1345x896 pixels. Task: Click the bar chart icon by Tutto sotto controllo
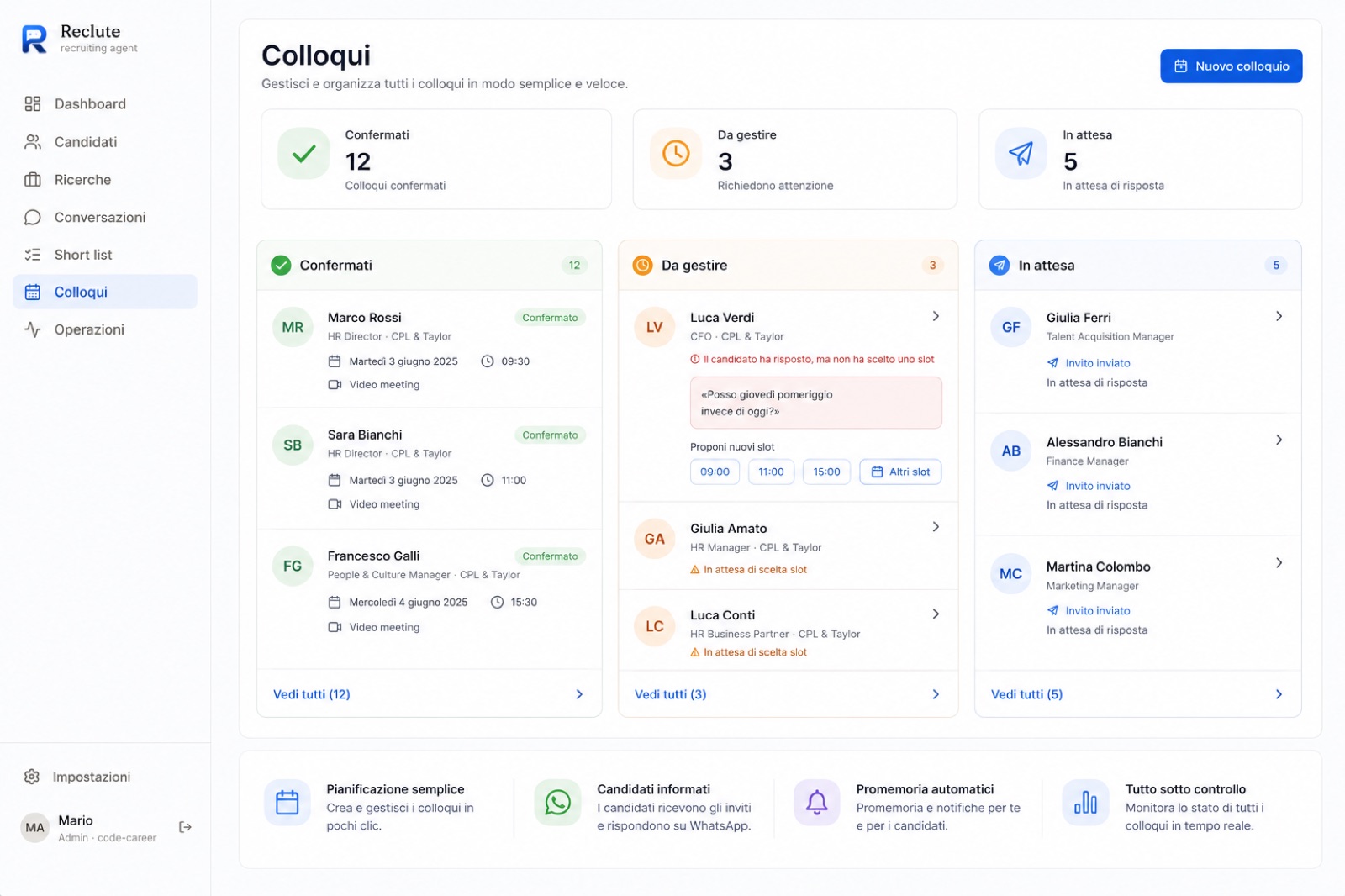click(1085, 803)
